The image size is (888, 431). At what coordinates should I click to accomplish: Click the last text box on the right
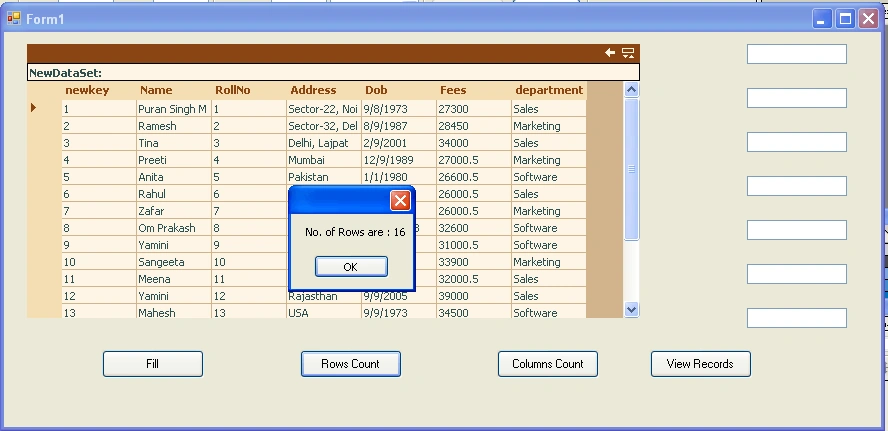(797, 318)
